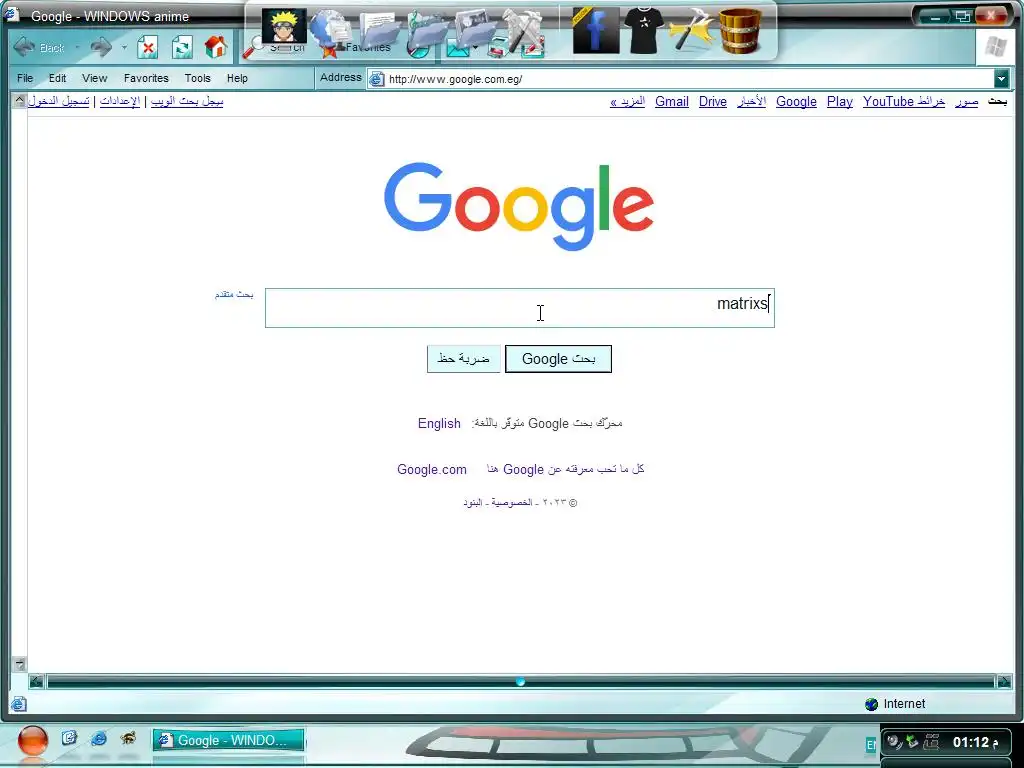This screenshot has height=768, width=1024.
Task: Click the horizontal scrollbar right arrow
Action: [1004, 682]
